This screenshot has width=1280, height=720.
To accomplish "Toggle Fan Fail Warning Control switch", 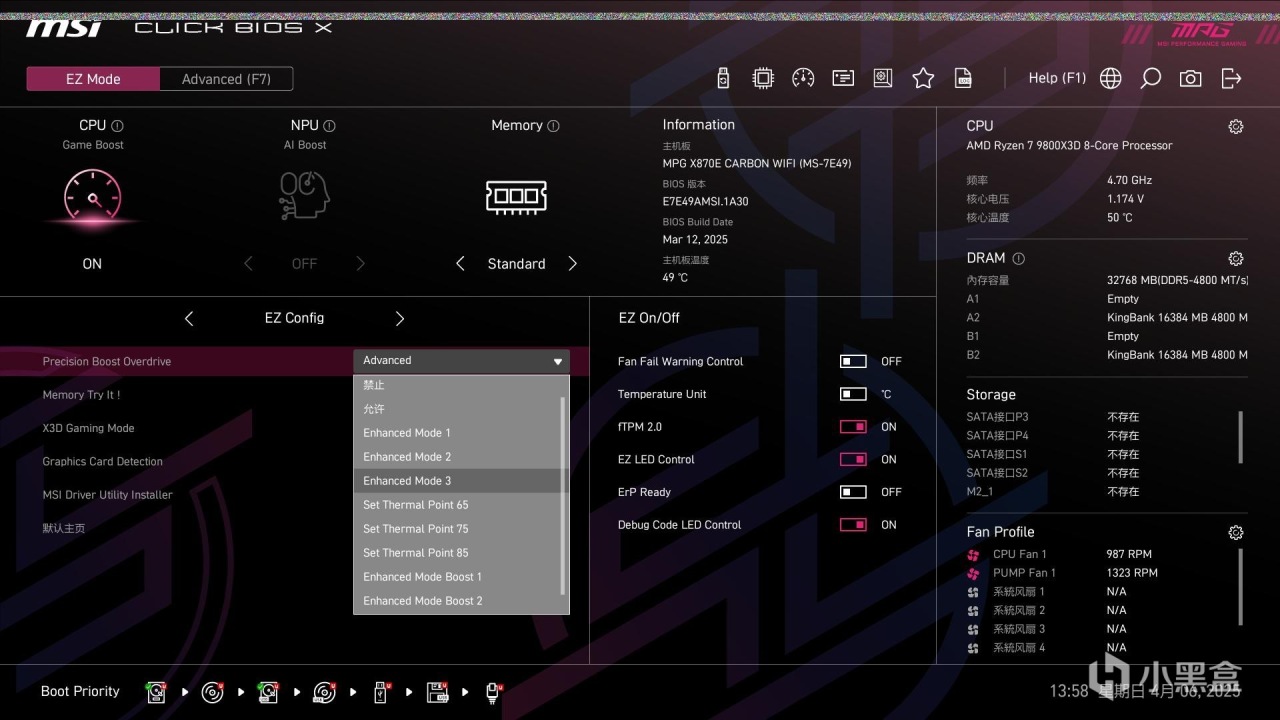I will pos(853,362).
